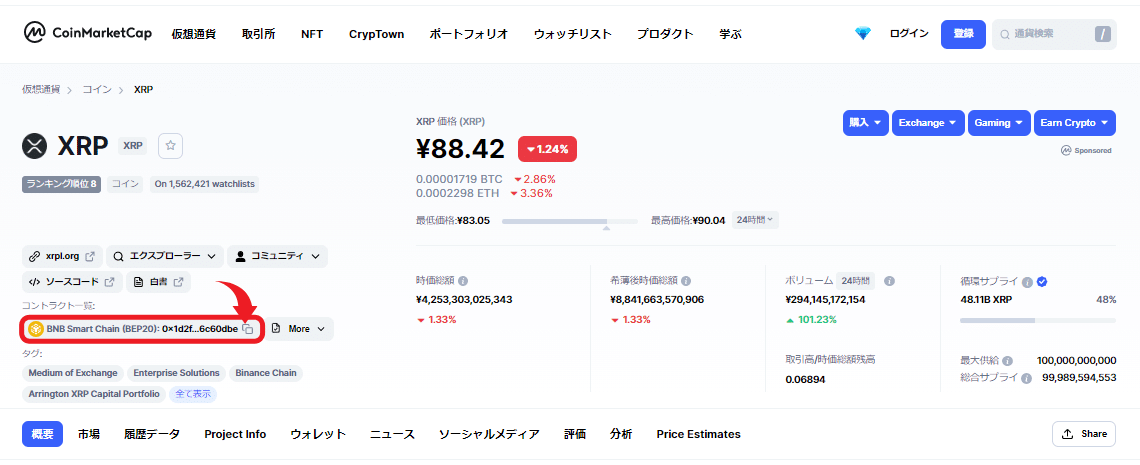Click the Enterprise Solutions tag
This screenshot has height=465, width=1140.
coord(176,373)
